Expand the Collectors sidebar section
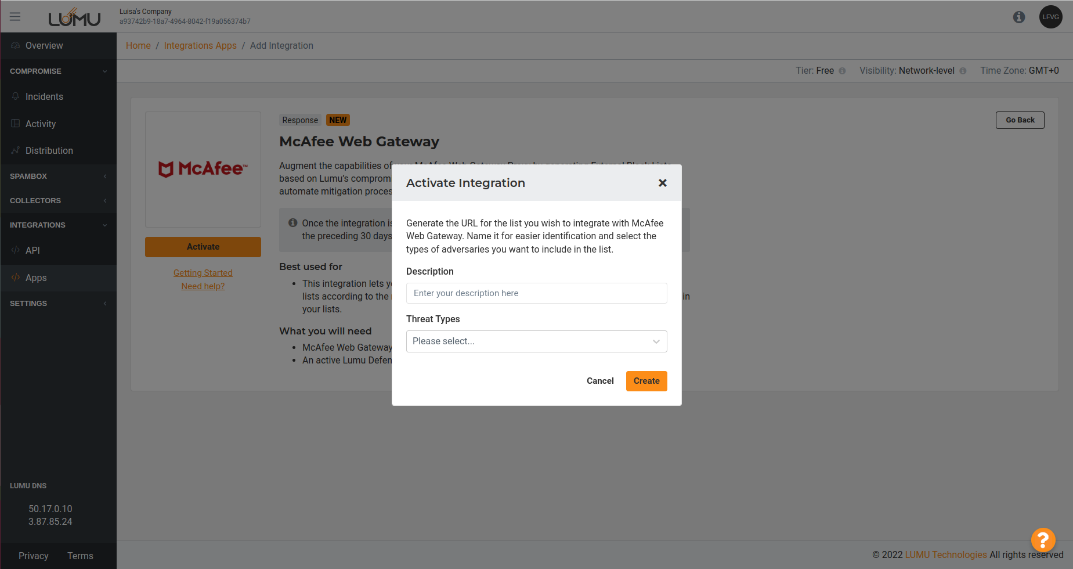 pos(58,200)
